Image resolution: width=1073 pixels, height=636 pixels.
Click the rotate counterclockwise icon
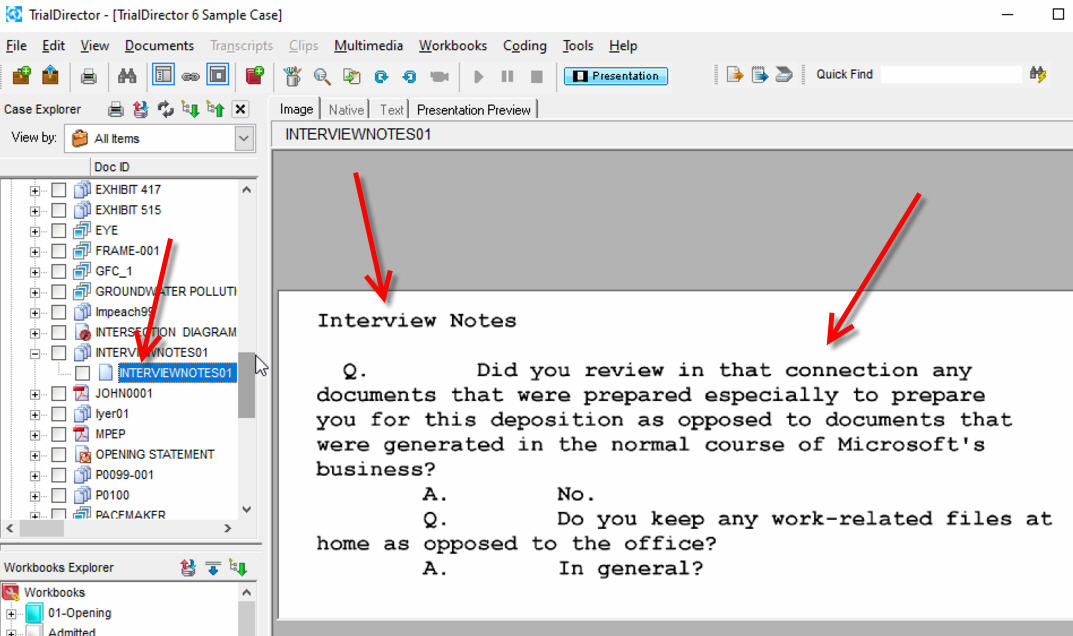(x=409, y=77)
